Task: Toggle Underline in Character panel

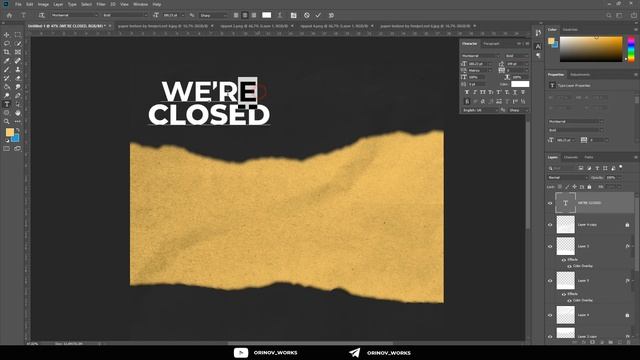Action: coord(515,93)
